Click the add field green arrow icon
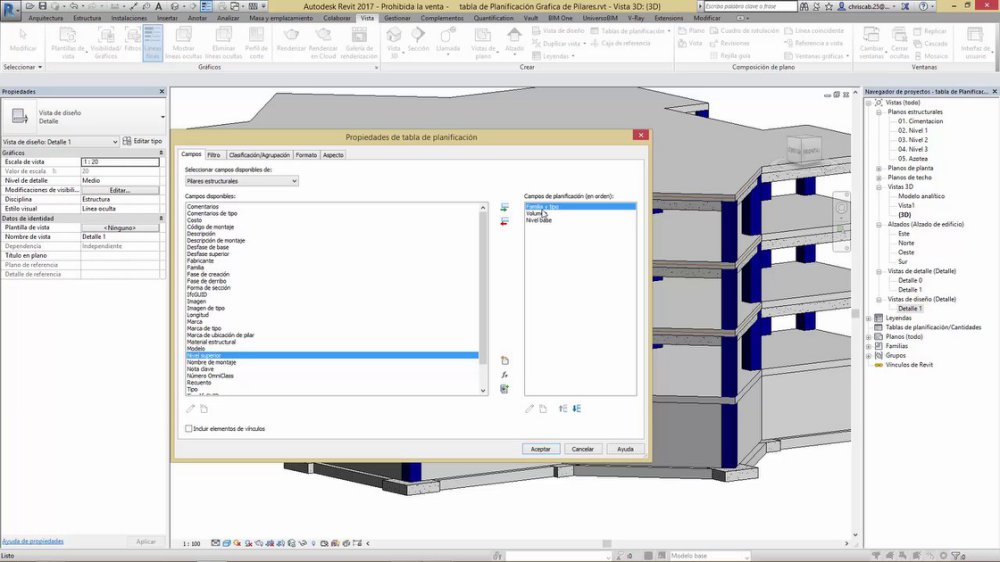The image size is (1000, 562). [504, 208]
